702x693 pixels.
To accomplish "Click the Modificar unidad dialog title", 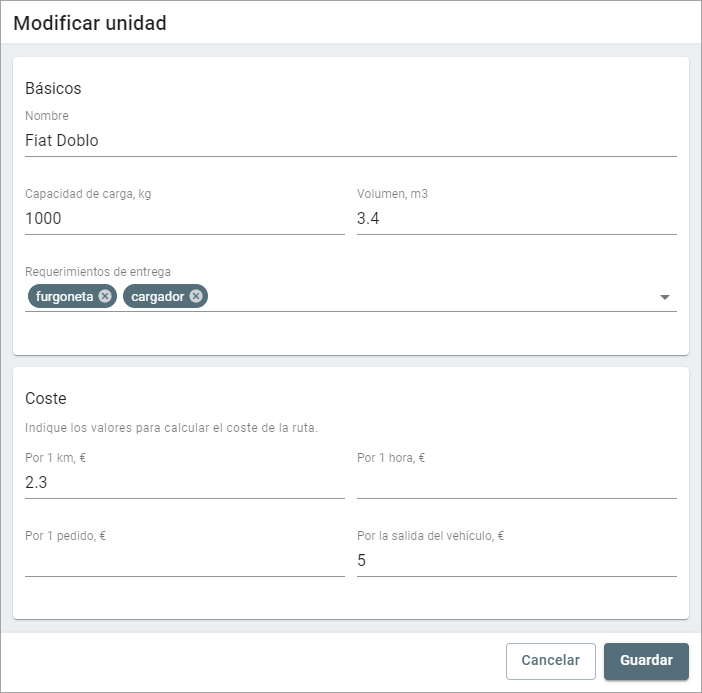I will 90,23.
